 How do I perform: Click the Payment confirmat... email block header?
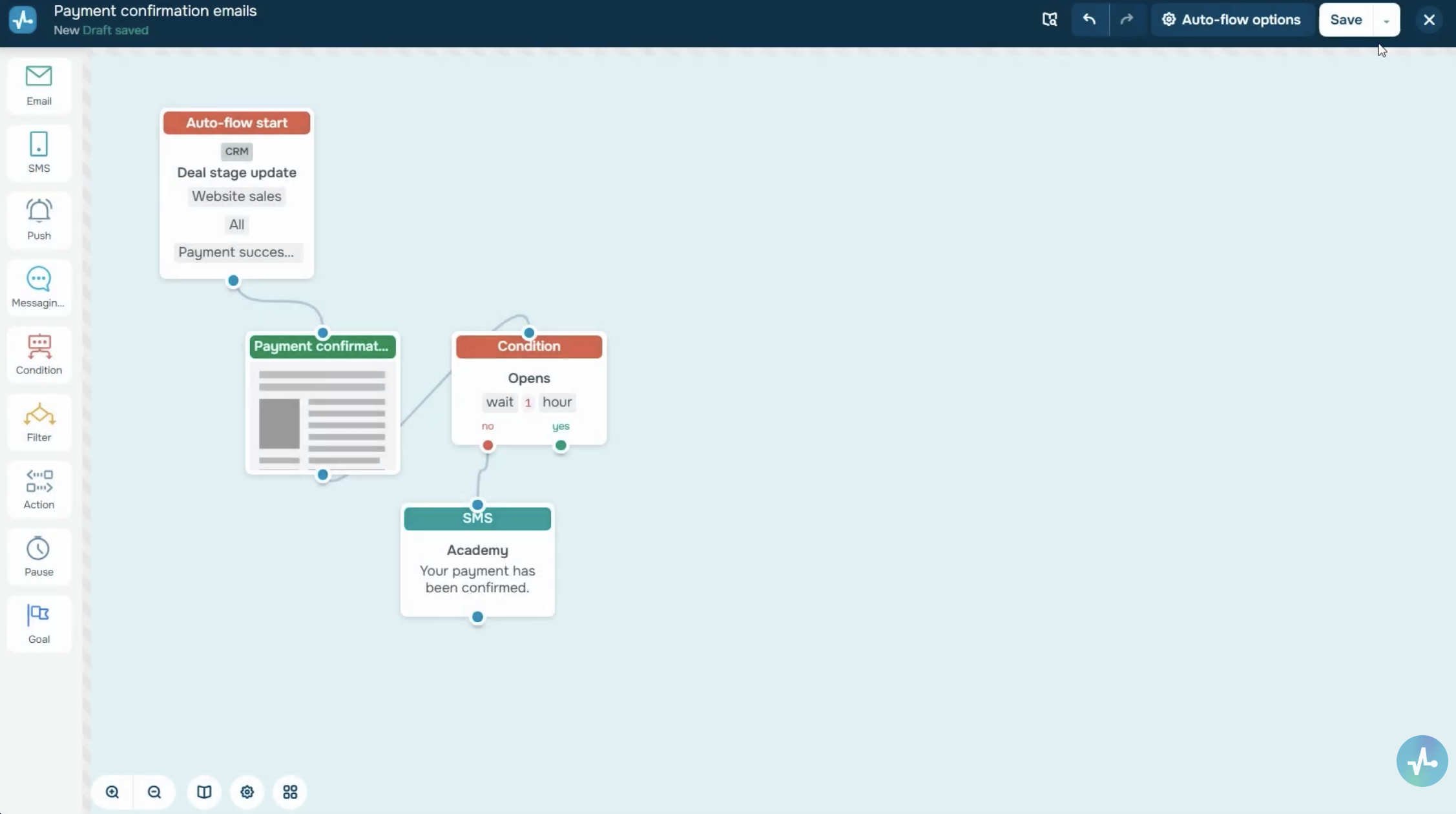[x=322, y=346]
